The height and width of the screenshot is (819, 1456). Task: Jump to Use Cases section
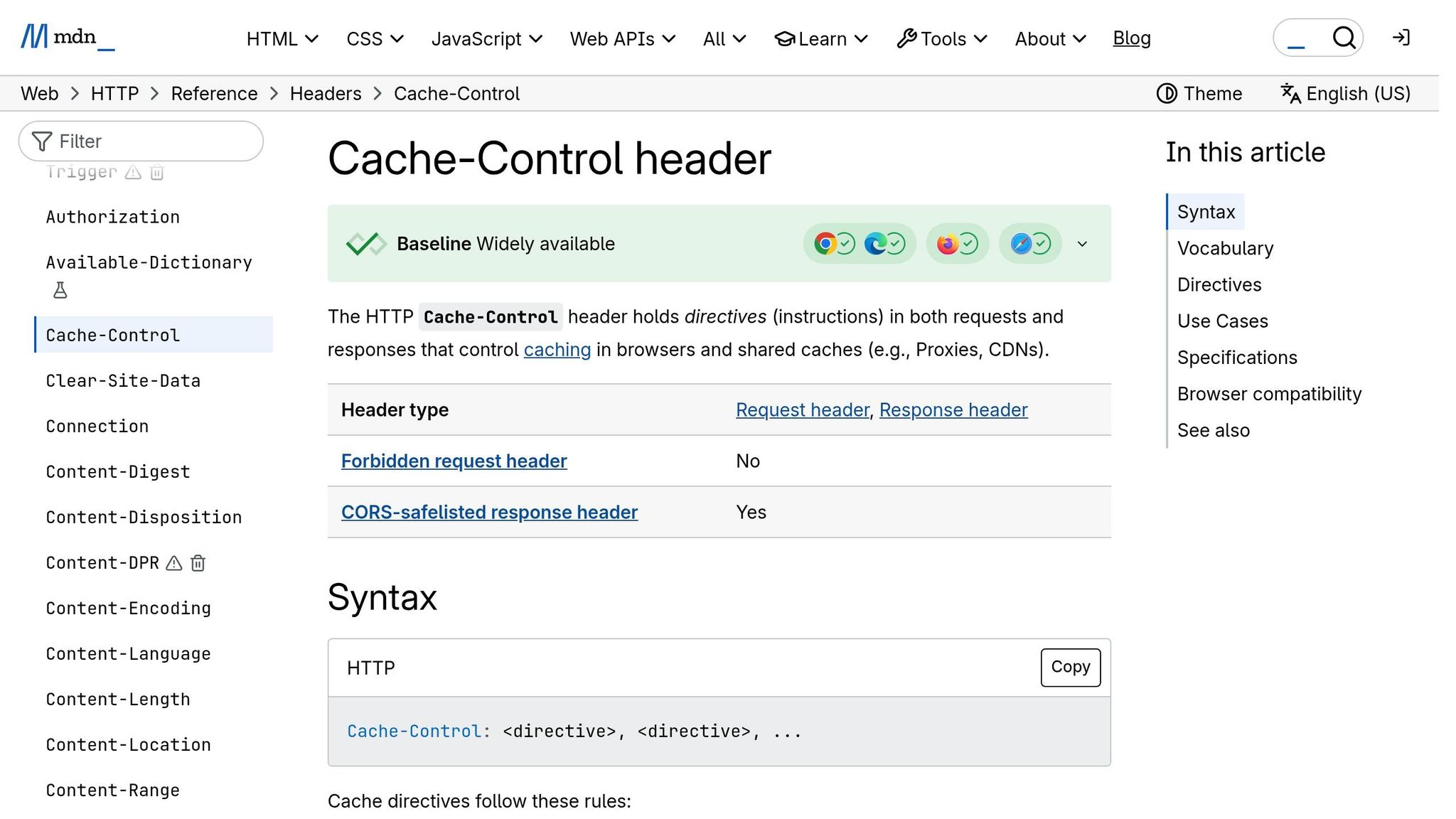[1222, 321]
